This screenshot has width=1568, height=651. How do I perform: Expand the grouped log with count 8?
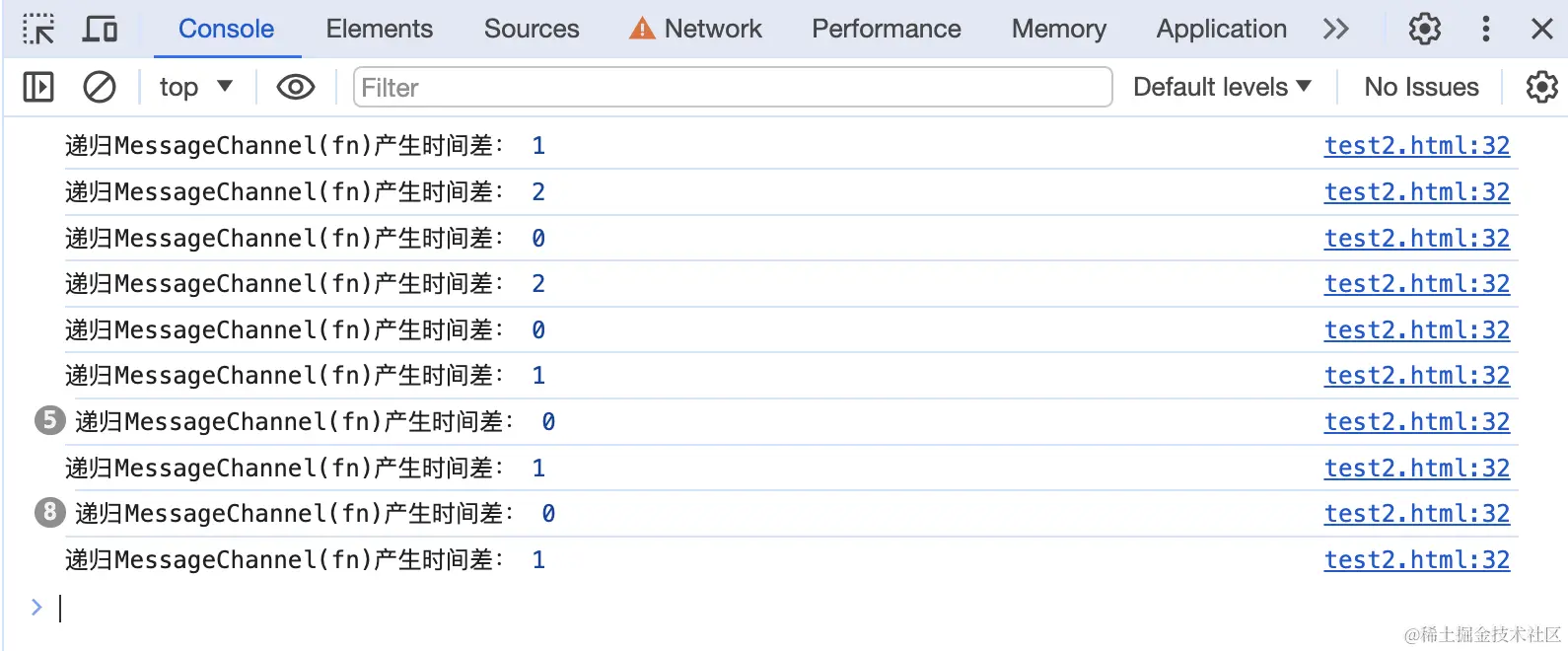coord(49,513)
